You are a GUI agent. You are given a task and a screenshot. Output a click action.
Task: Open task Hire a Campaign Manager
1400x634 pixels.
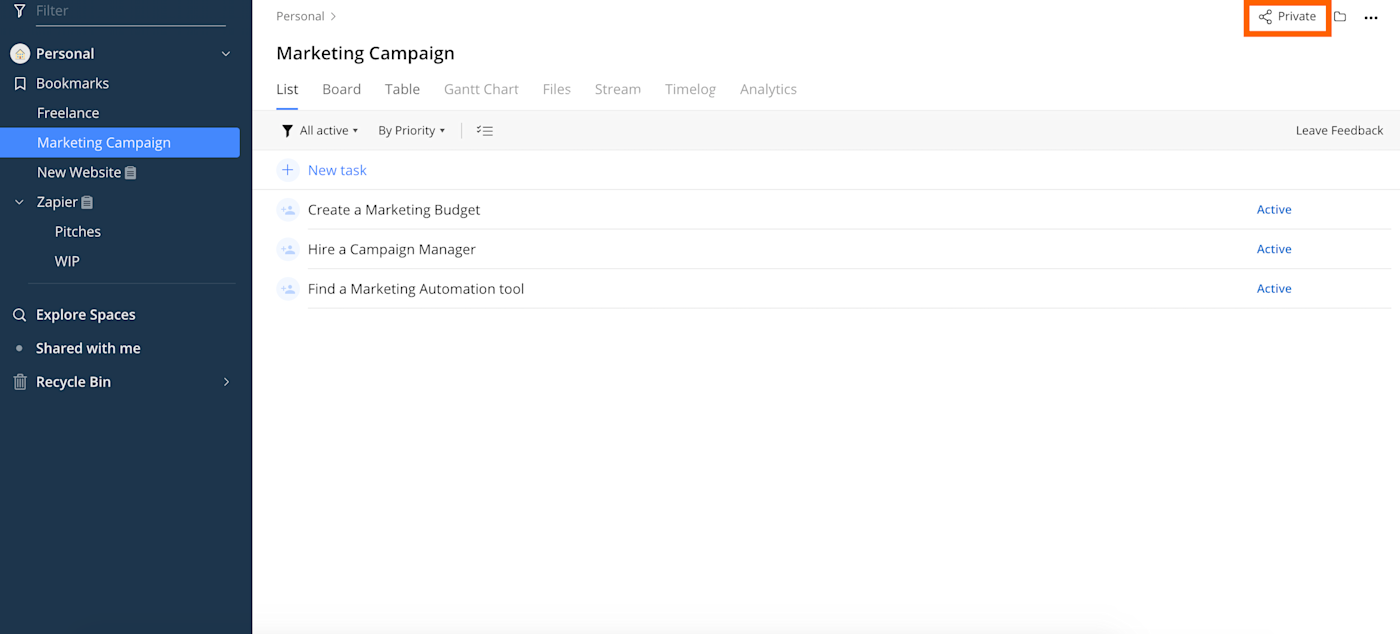[392, 249]
